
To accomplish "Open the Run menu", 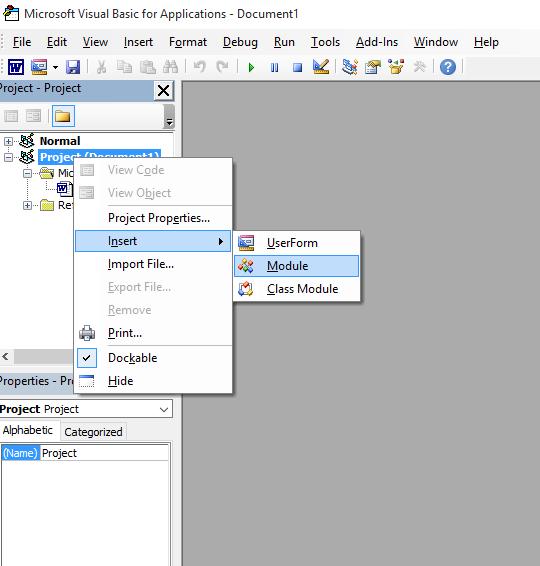I will tap(284, 42).
